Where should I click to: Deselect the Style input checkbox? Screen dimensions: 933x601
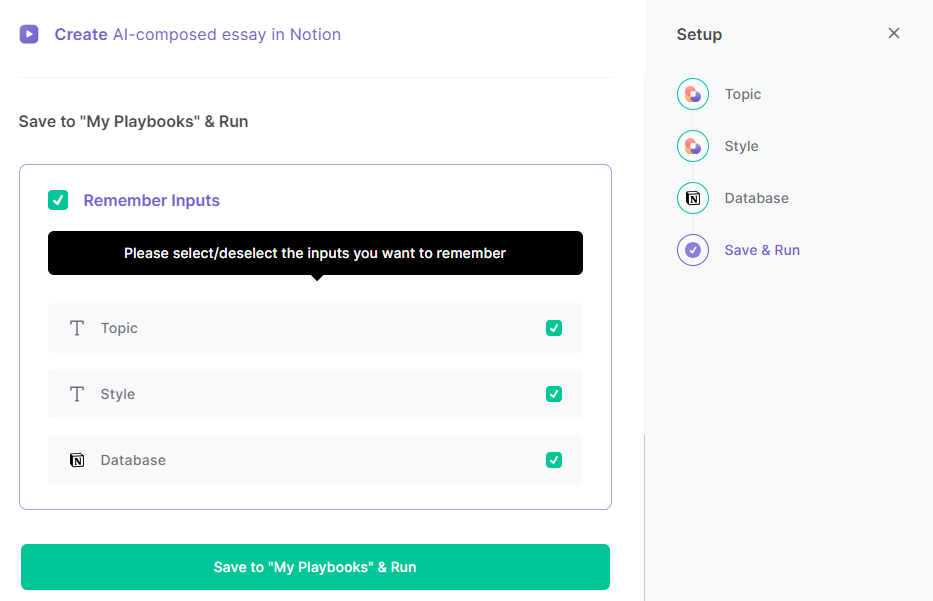coord(554,393)
